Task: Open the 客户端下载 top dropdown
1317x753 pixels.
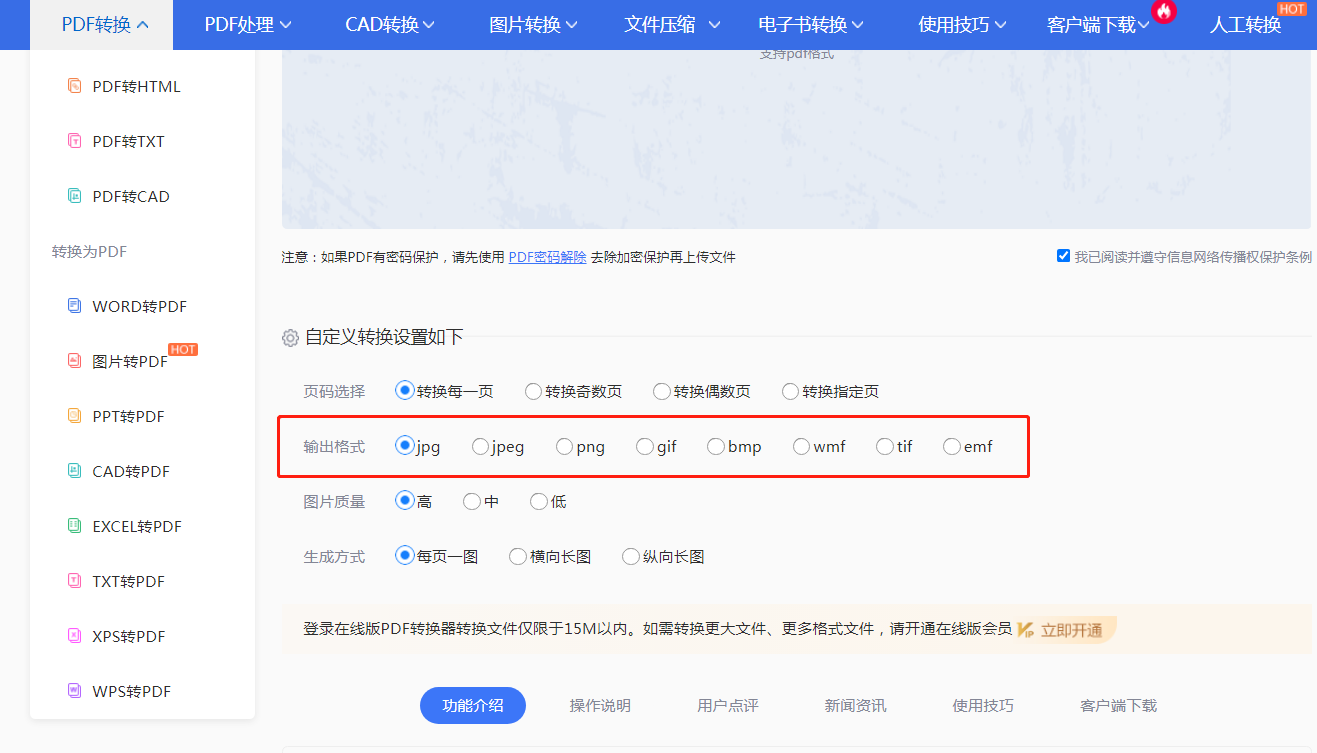Action: pos(1099,25)
